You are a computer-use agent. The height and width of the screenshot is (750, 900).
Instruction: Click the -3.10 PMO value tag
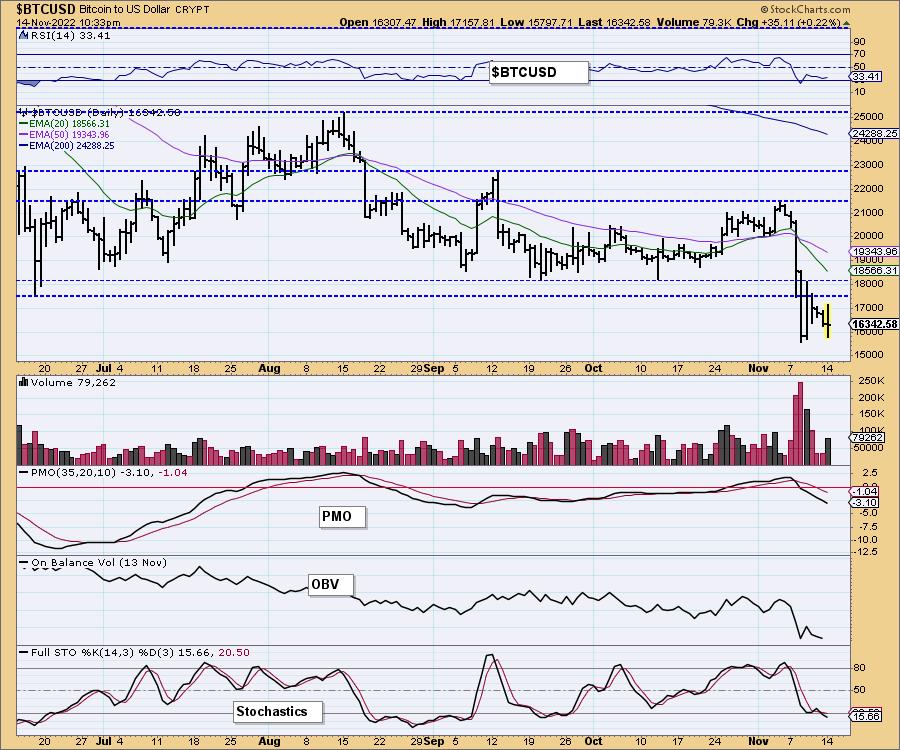865,503
